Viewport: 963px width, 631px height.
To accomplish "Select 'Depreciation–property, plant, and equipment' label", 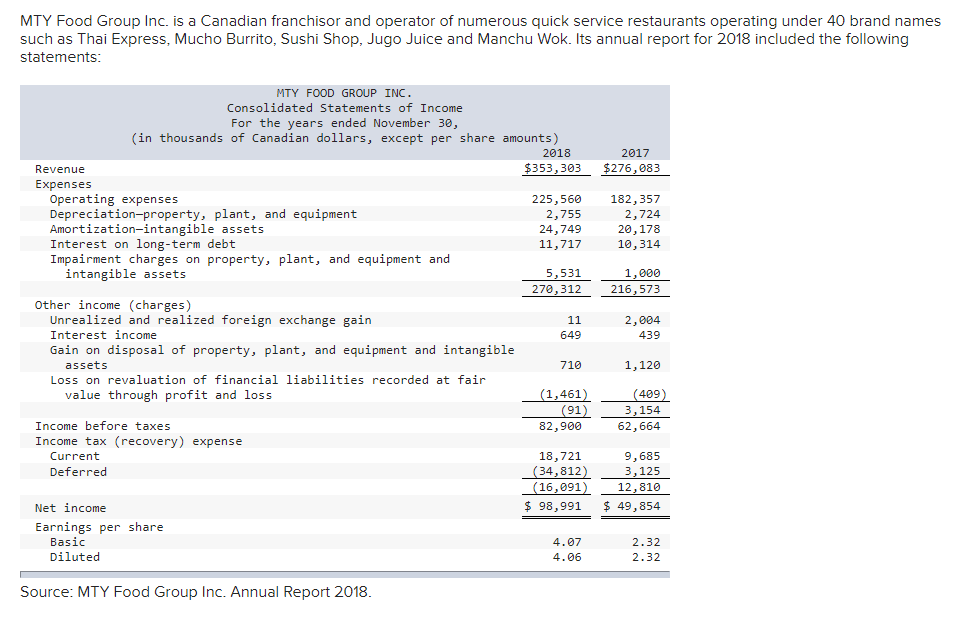I will coord(203,214).
